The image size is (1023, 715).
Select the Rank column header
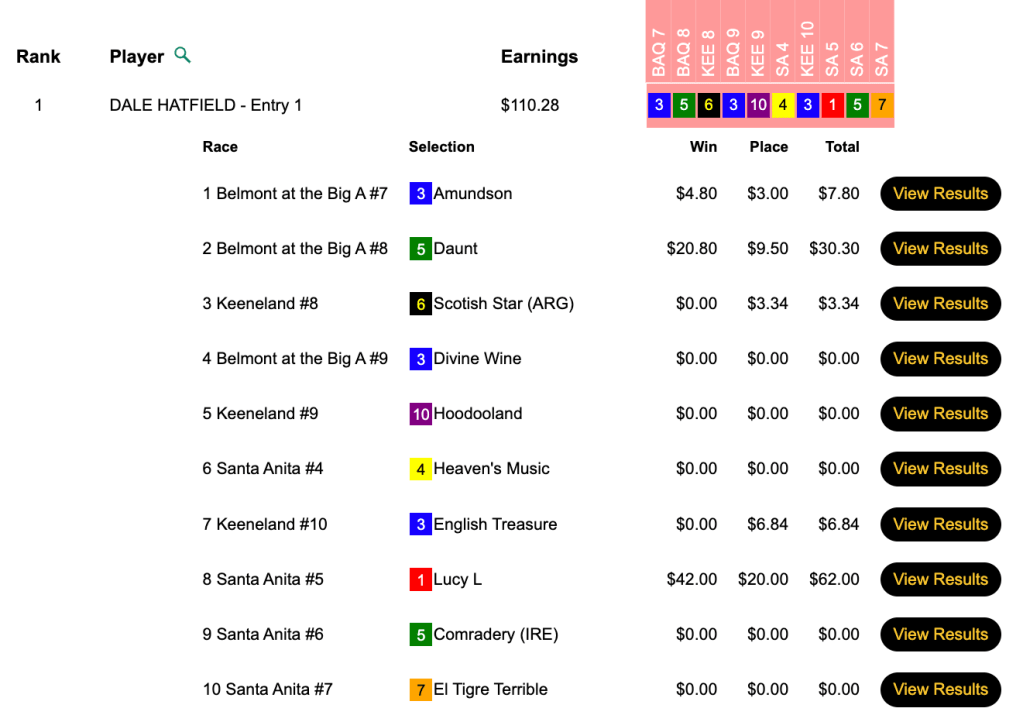pyautogui.click(x=38, y=57)
